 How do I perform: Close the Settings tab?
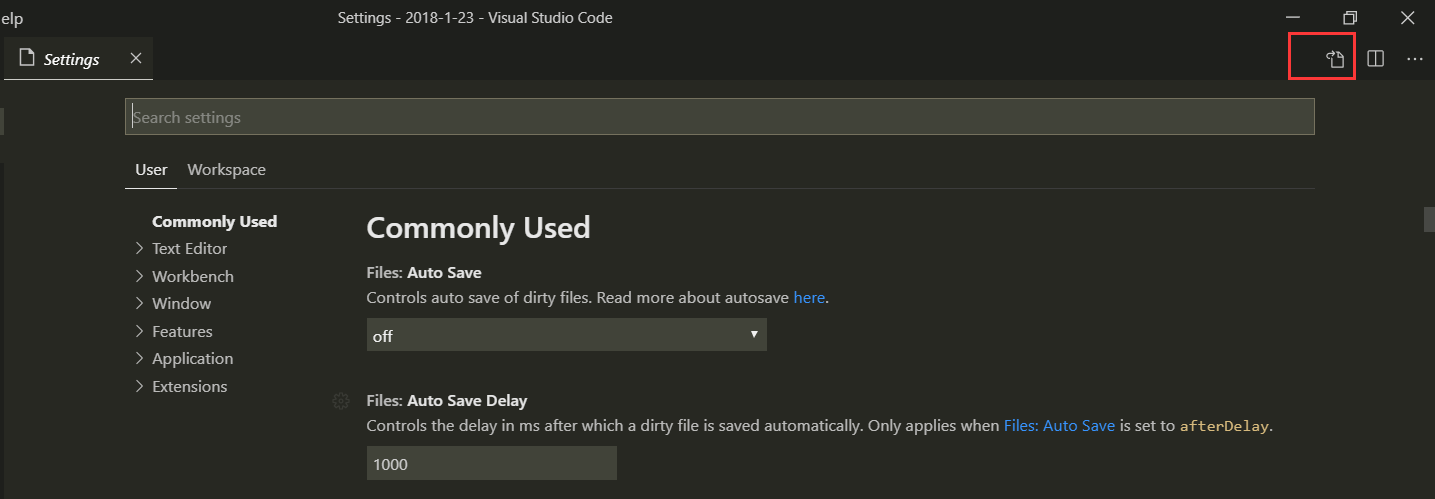coord(136,59)
